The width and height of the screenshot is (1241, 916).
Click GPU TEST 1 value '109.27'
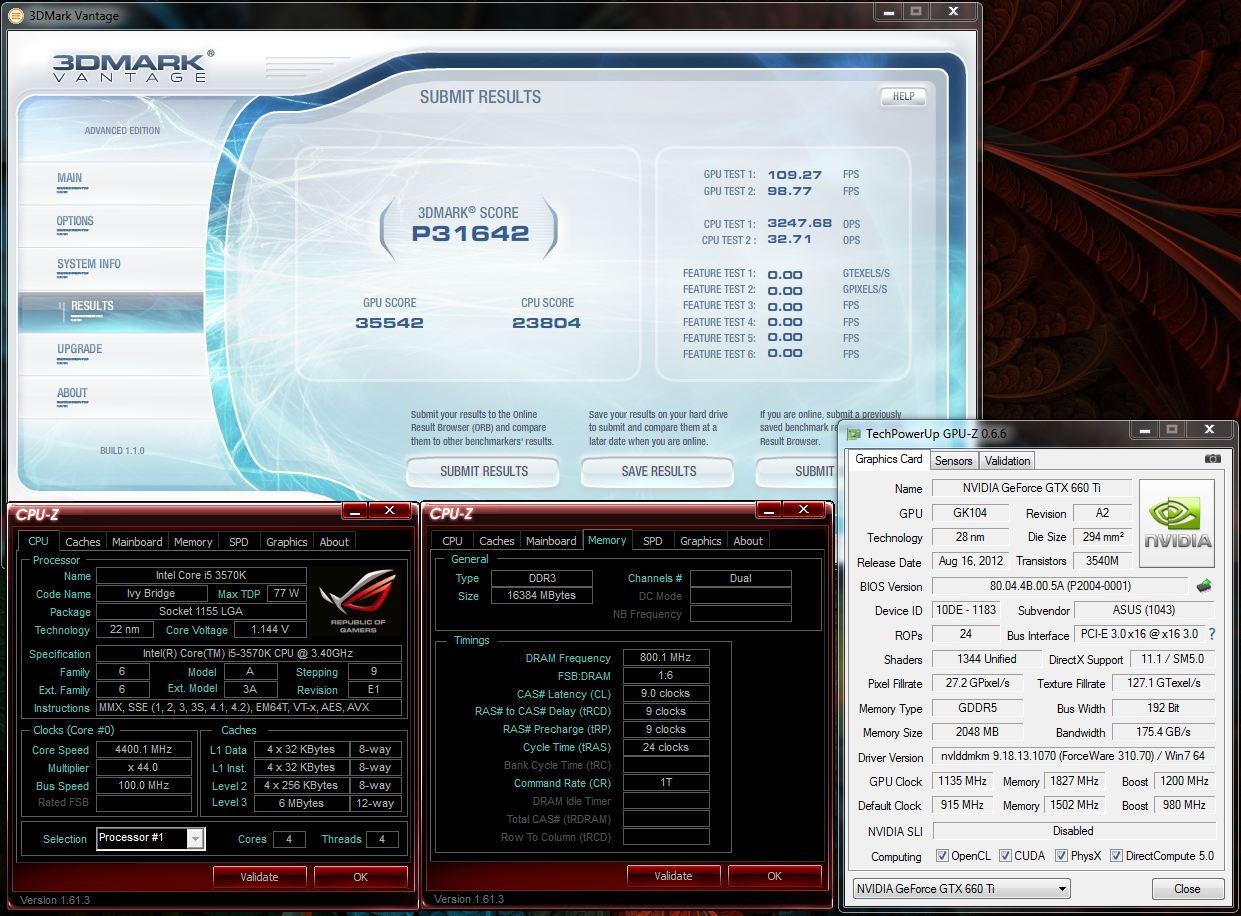click(794, 174)
